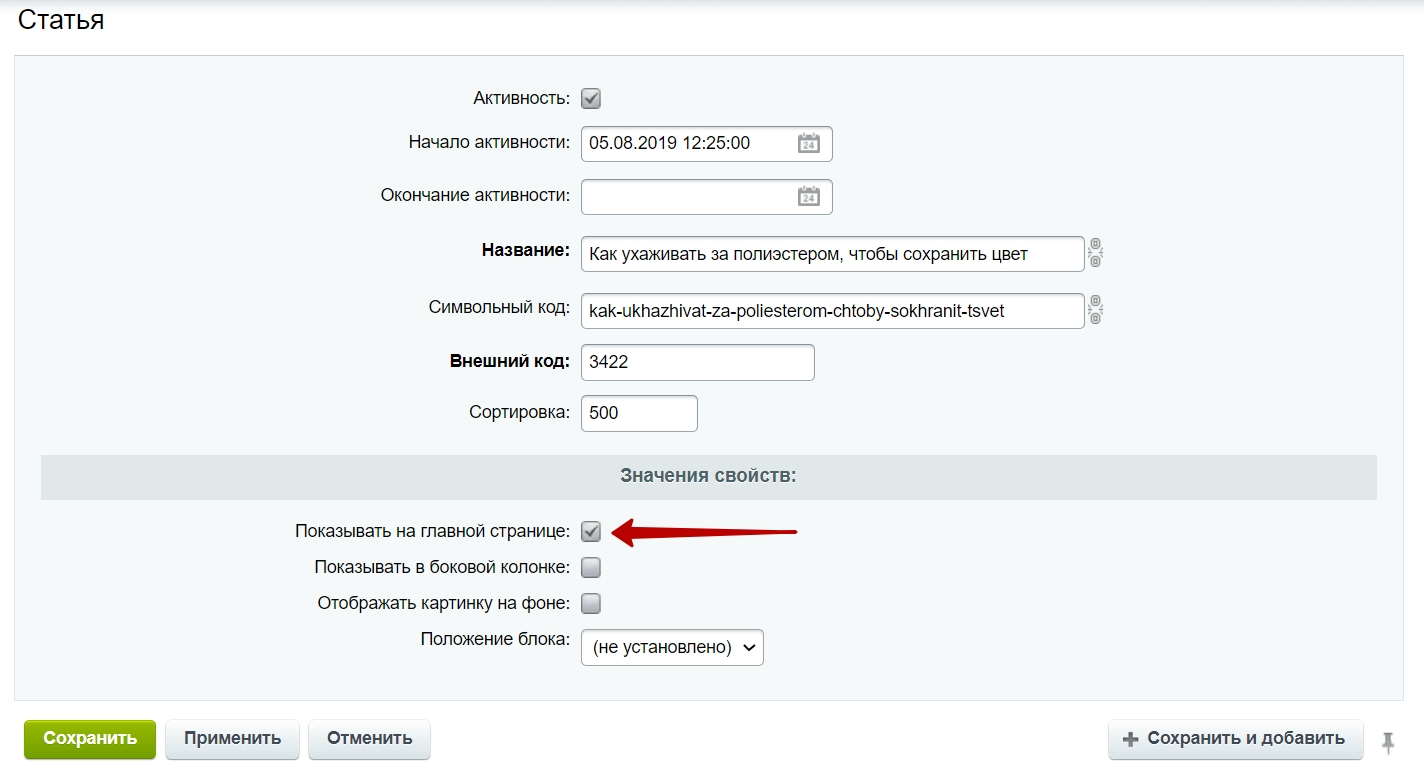Uncheck Показывать на главной странице checkbox
1424x779 pixels.
click(591, 531)
